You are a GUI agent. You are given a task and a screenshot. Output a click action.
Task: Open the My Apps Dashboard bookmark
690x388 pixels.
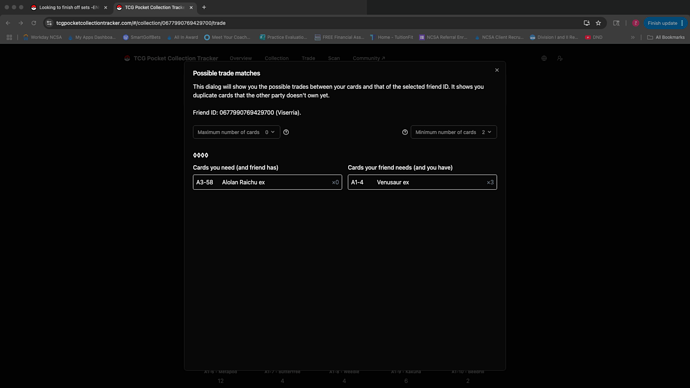[x=92, y=37]
